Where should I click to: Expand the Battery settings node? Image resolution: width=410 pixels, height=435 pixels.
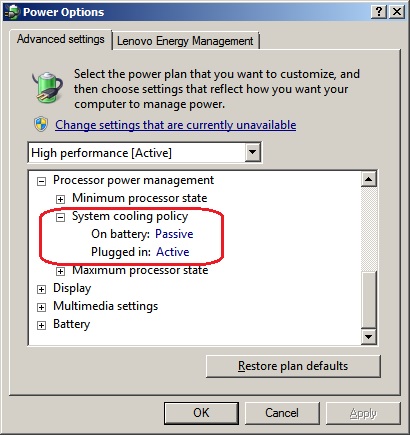[x=41, y=325]
